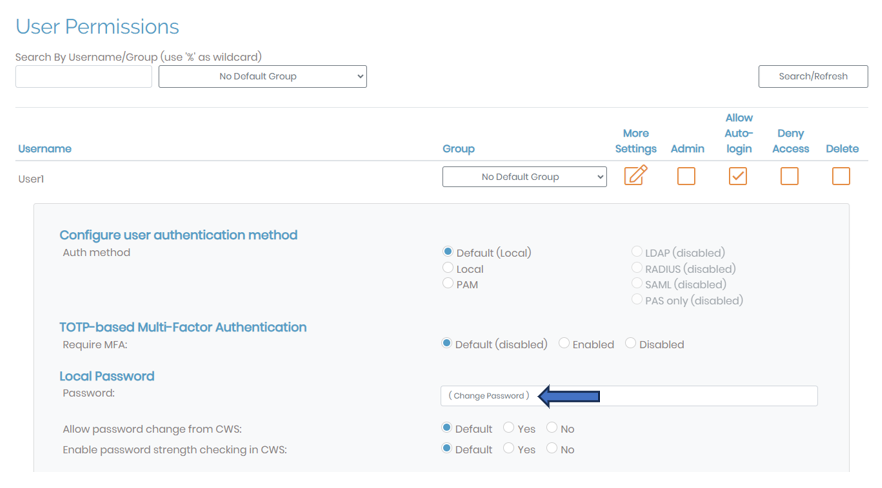Expand User1's Group dropdown
The image size is (882, 488).
click(524, 177)
